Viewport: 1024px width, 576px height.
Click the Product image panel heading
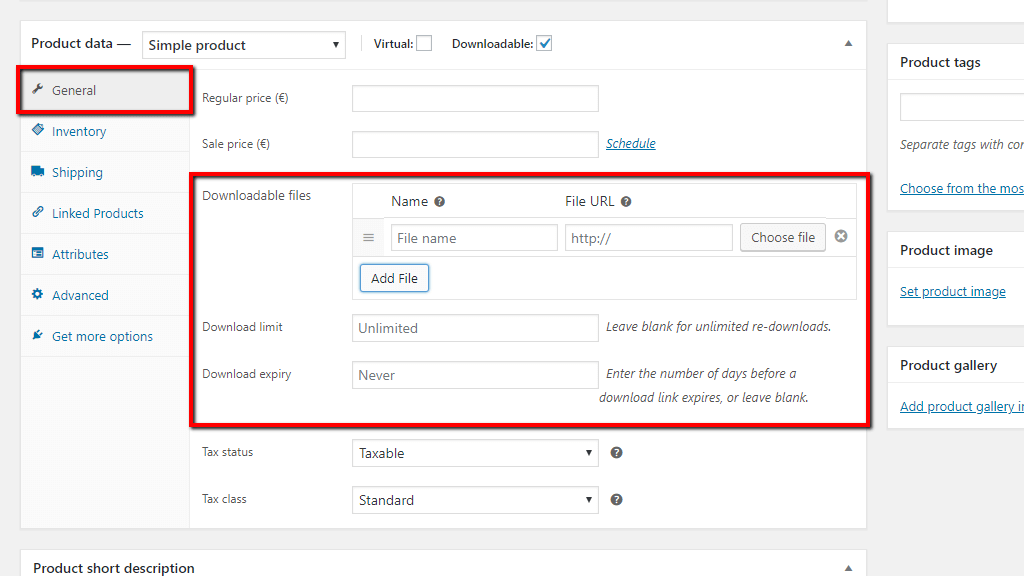[946, 251]
